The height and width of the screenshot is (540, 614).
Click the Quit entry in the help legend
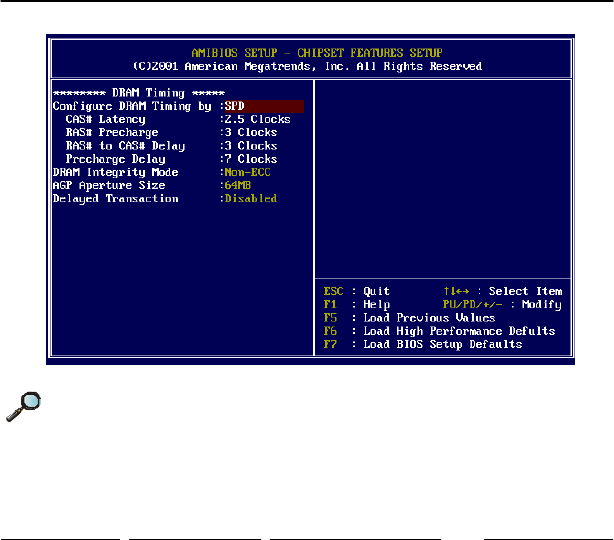click(376, 291)
